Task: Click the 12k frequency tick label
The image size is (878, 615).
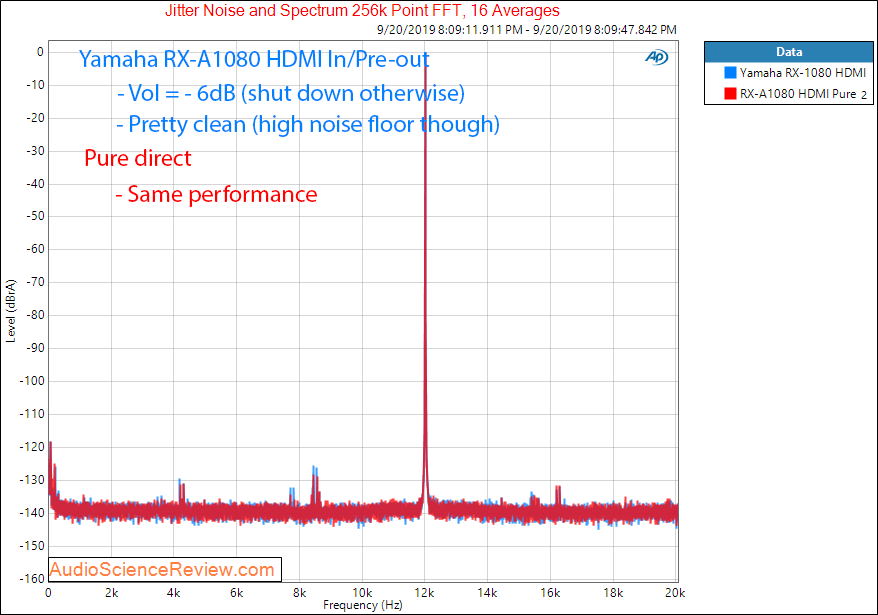Action: point(424,593)
